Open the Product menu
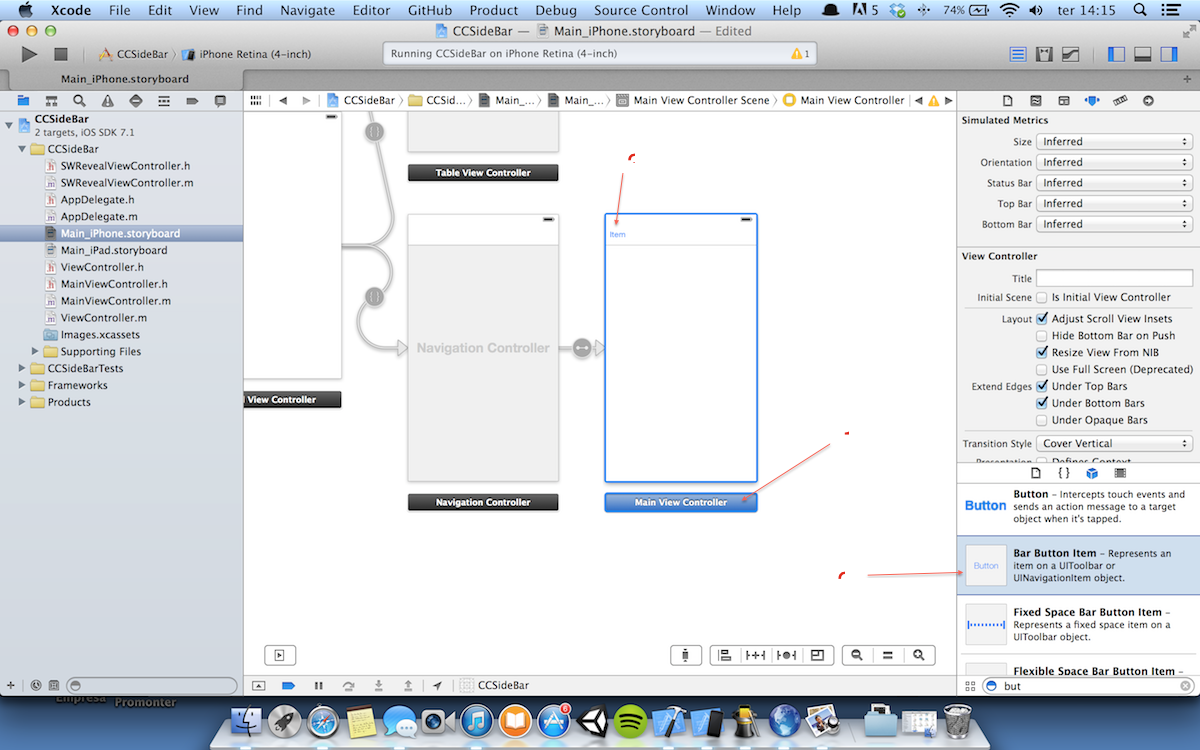The image size is (1200, 750). point(494,10)
